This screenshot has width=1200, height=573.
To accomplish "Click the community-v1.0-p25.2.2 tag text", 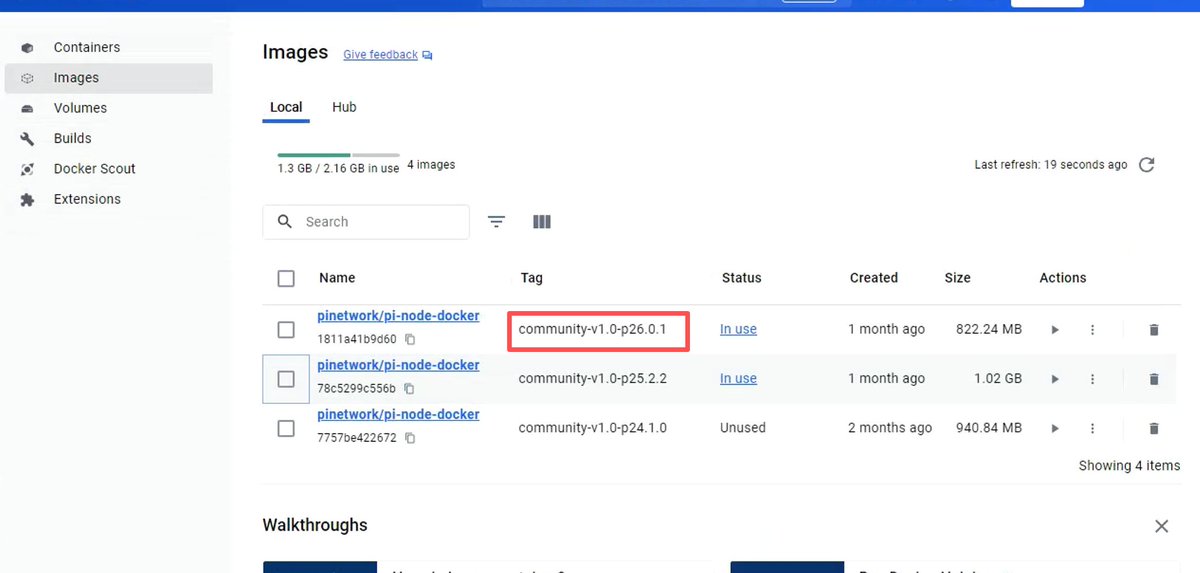I will tap(592, 379).
